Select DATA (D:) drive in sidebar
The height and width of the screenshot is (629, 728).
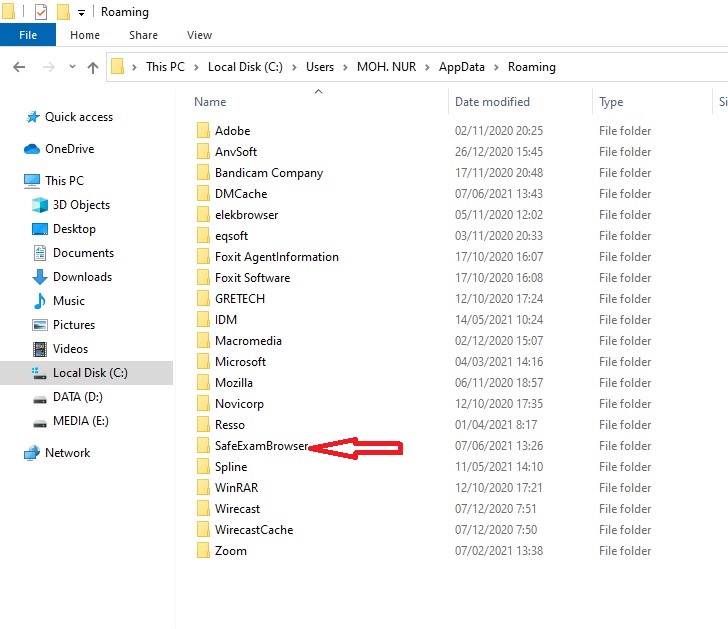tap(78, 397)
